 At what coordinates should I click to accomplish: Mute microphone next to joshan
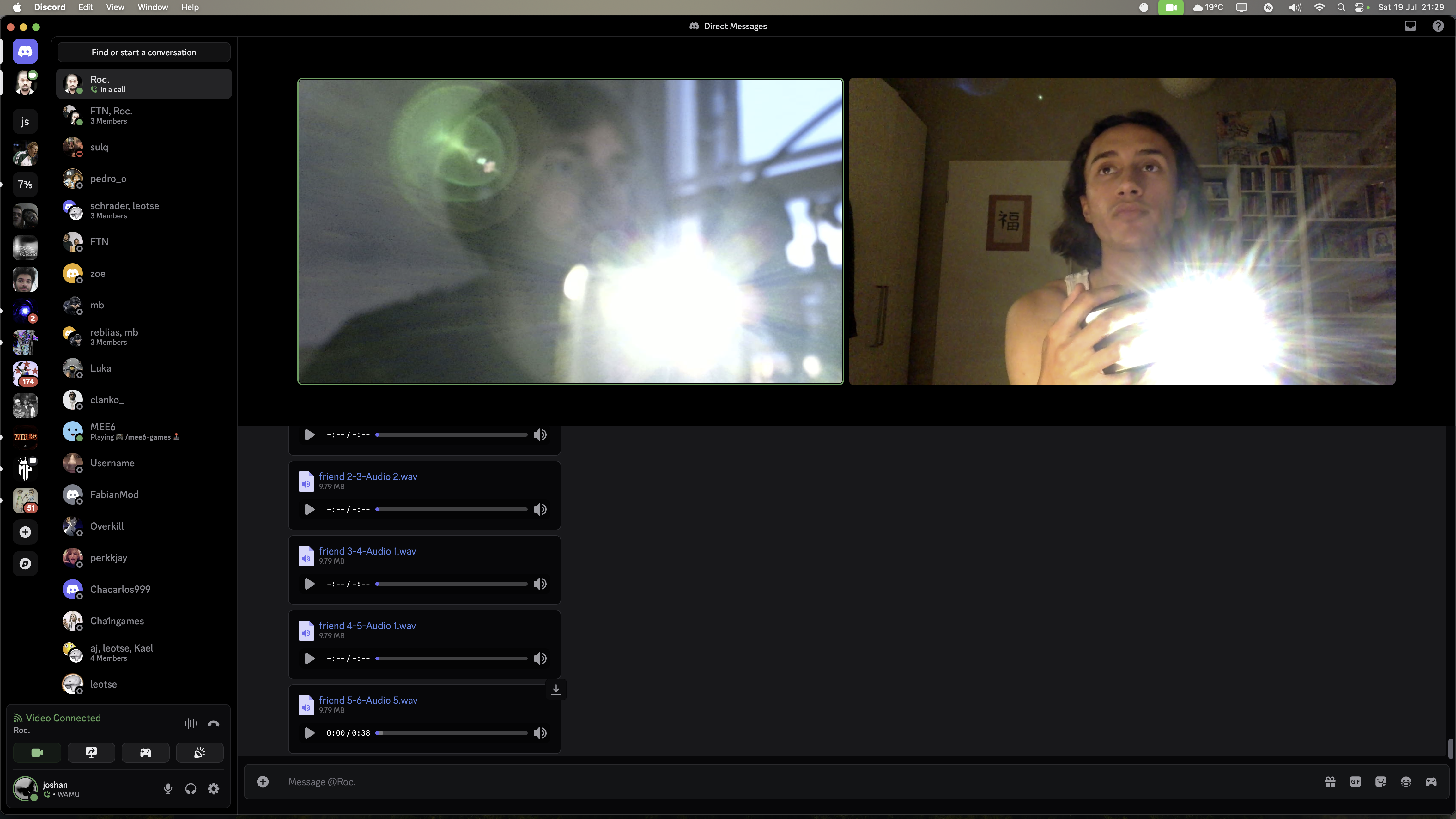[168, 788]
